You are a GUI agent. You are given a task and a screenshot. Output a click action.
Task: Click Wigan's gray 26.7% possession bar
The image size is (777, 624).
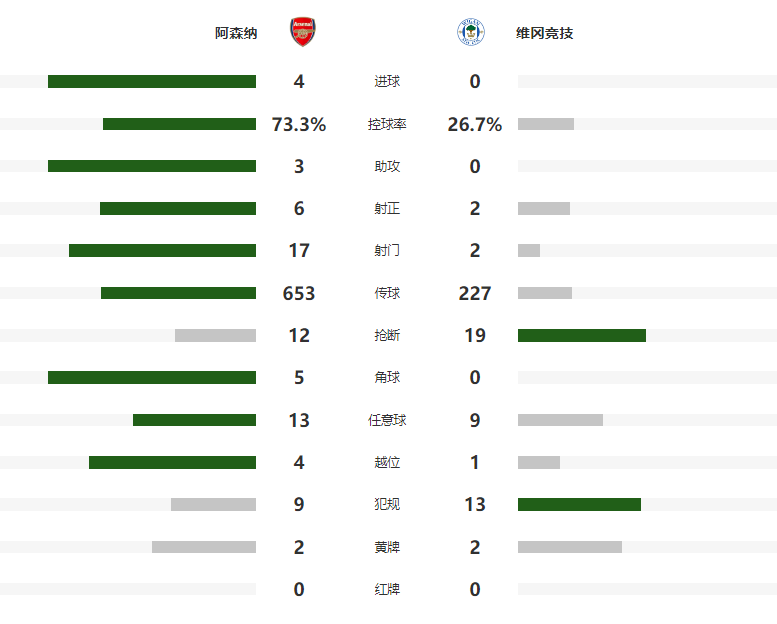546,124
